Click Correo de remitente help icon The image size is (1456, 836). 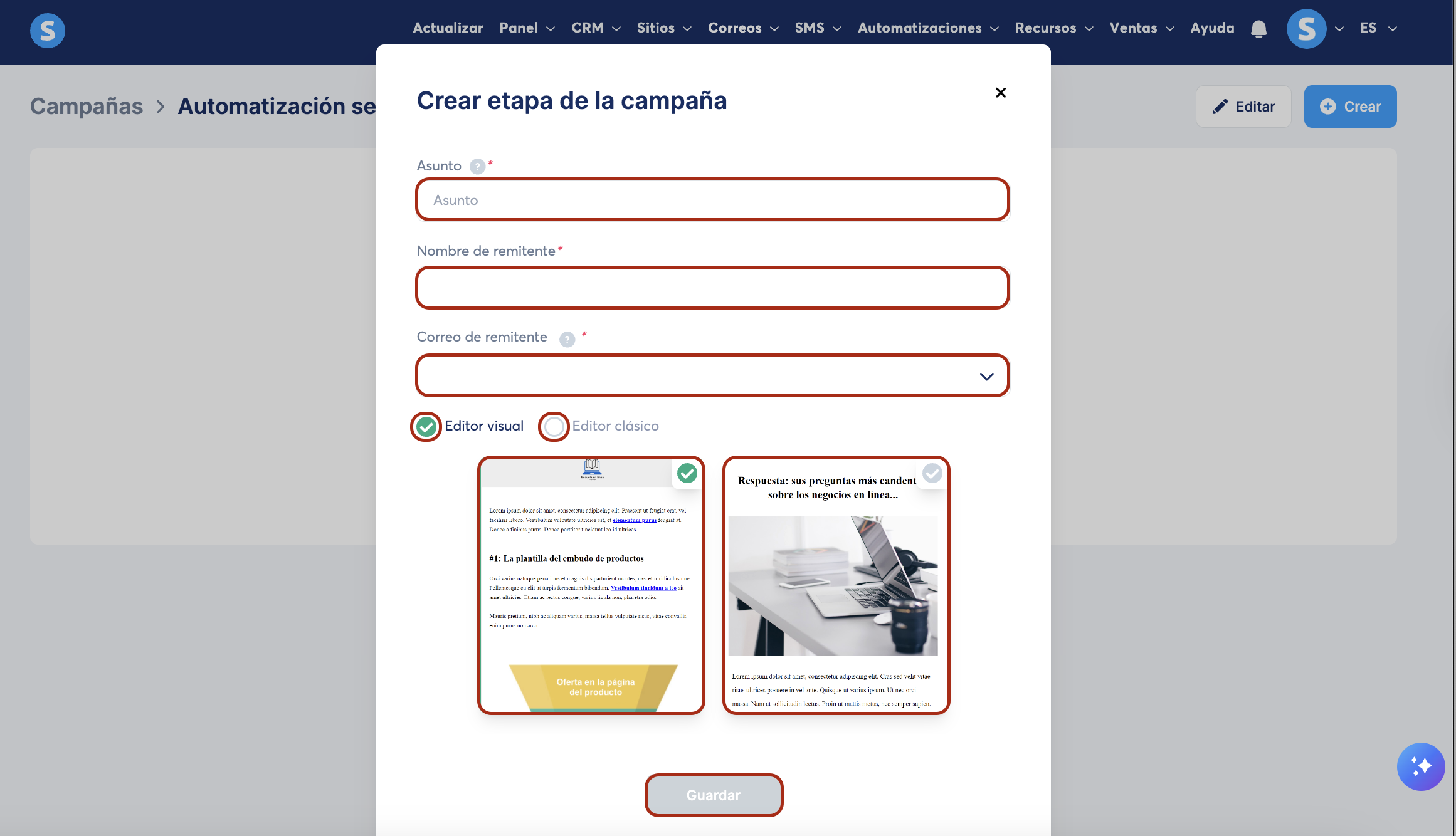pos(567,339)
